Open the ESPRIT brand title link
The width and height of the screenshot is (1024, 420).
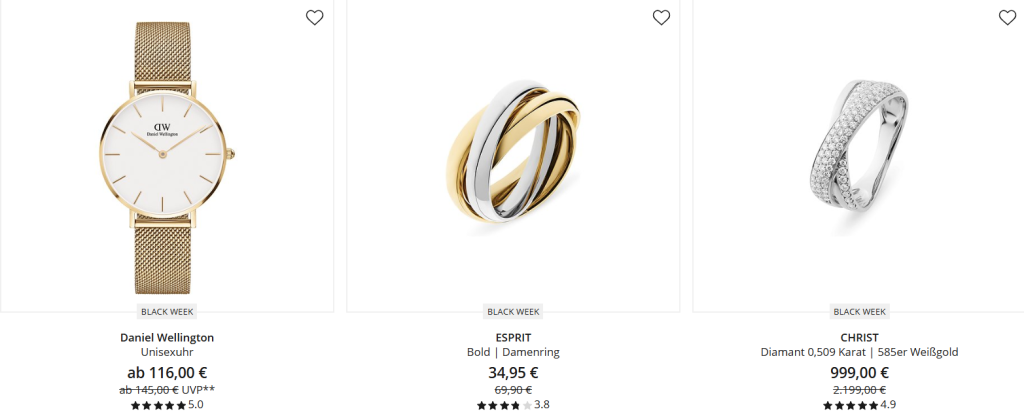[513, 338]
